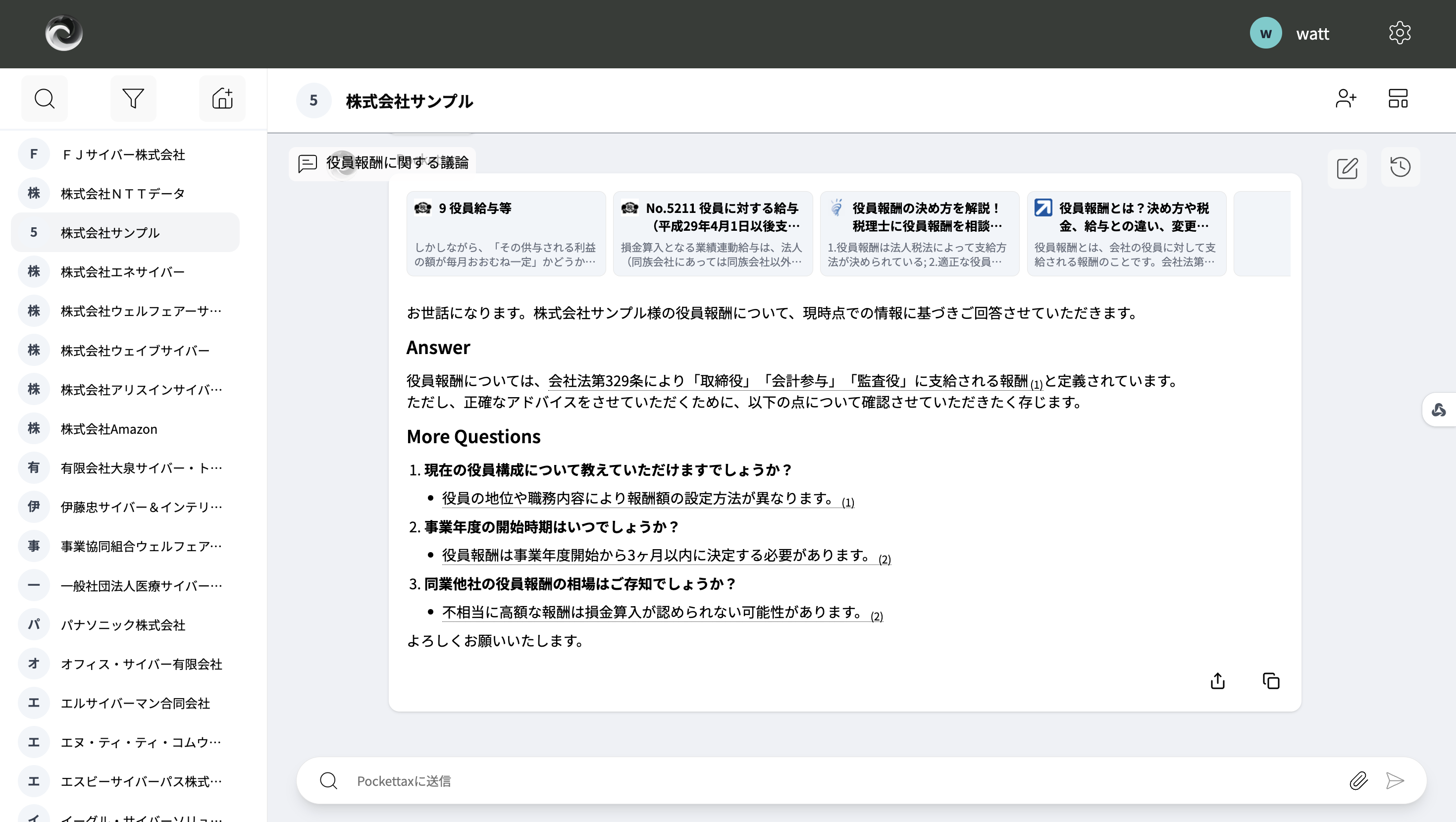Copy the answer with the copy icon
Viewport: 1456px width, 822px height.
click(x=1271, y=681)
